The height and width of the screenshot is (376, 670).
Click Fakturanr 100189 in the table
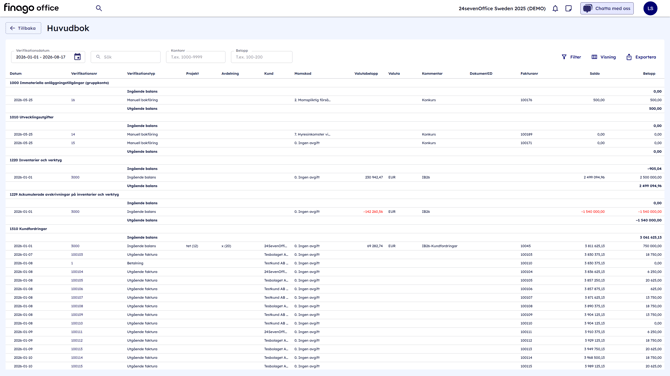(526, 134)
